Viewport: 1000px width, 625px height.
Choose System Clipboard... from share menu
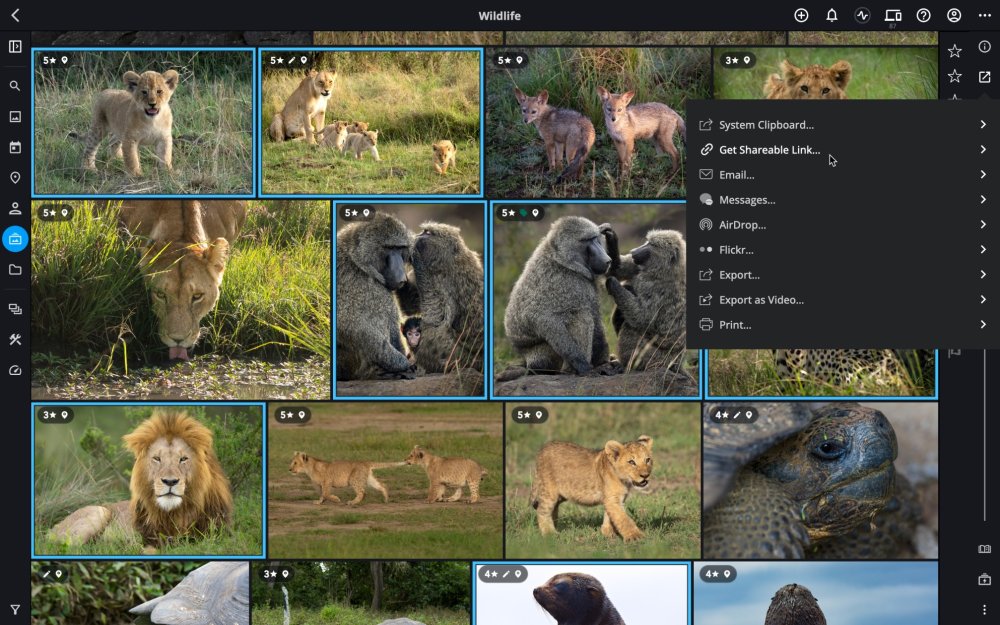[843, 125]
